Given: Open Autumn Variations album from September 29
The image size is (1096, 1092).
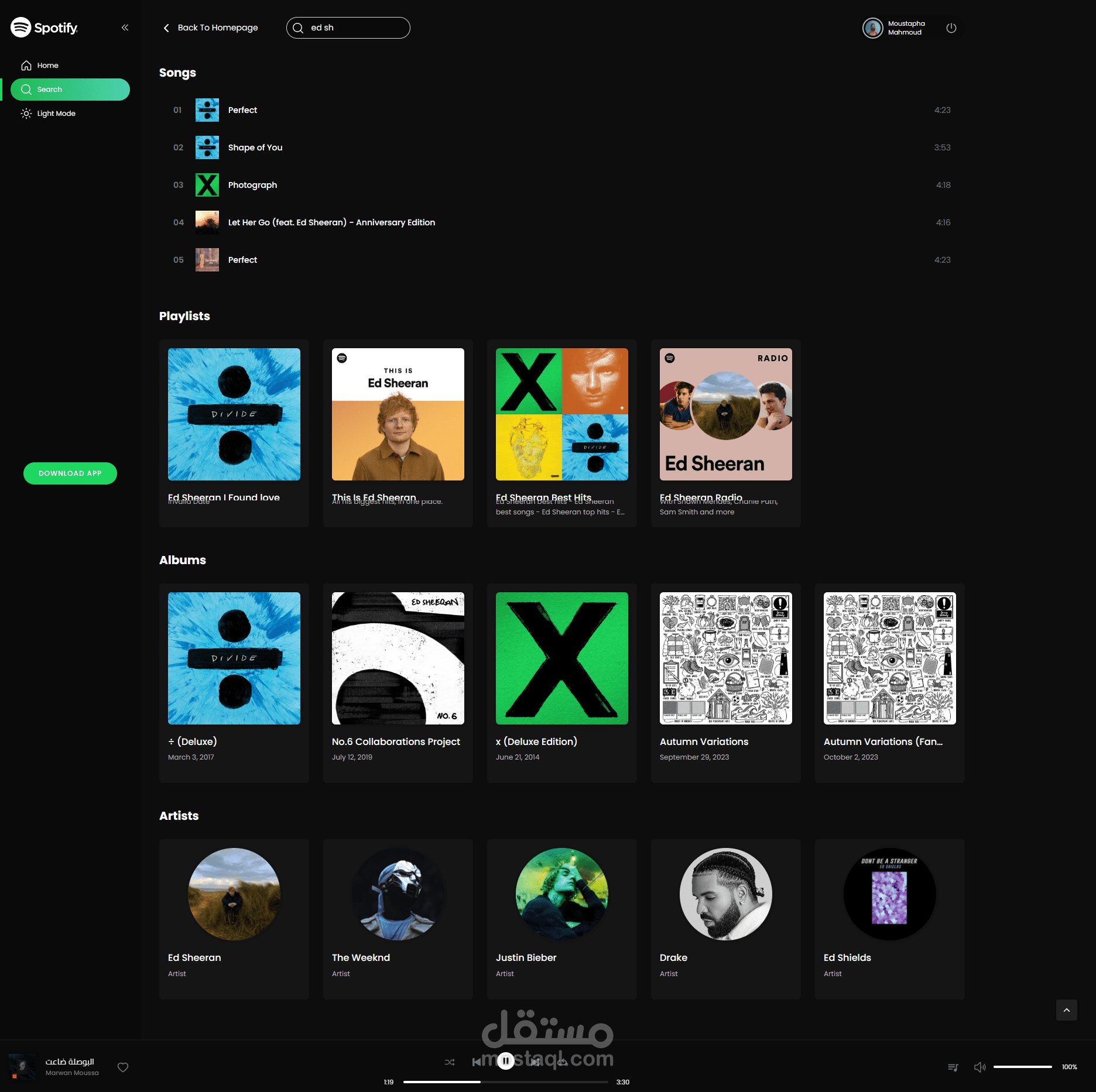Looking at the screenshot, I should [726, 683].
